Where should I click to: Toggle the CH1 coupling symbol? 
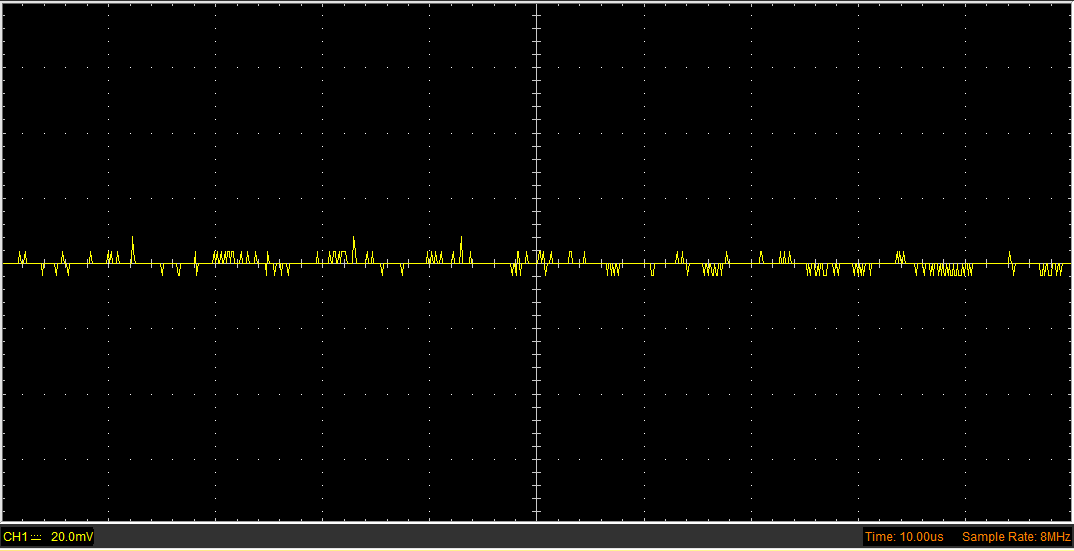tap(36, 537)
